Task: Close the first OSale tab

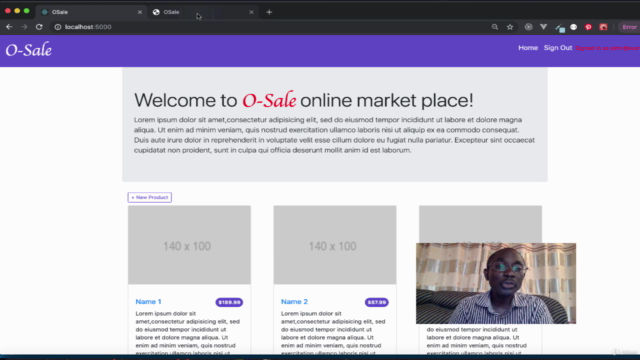Action: pos(140,12)
